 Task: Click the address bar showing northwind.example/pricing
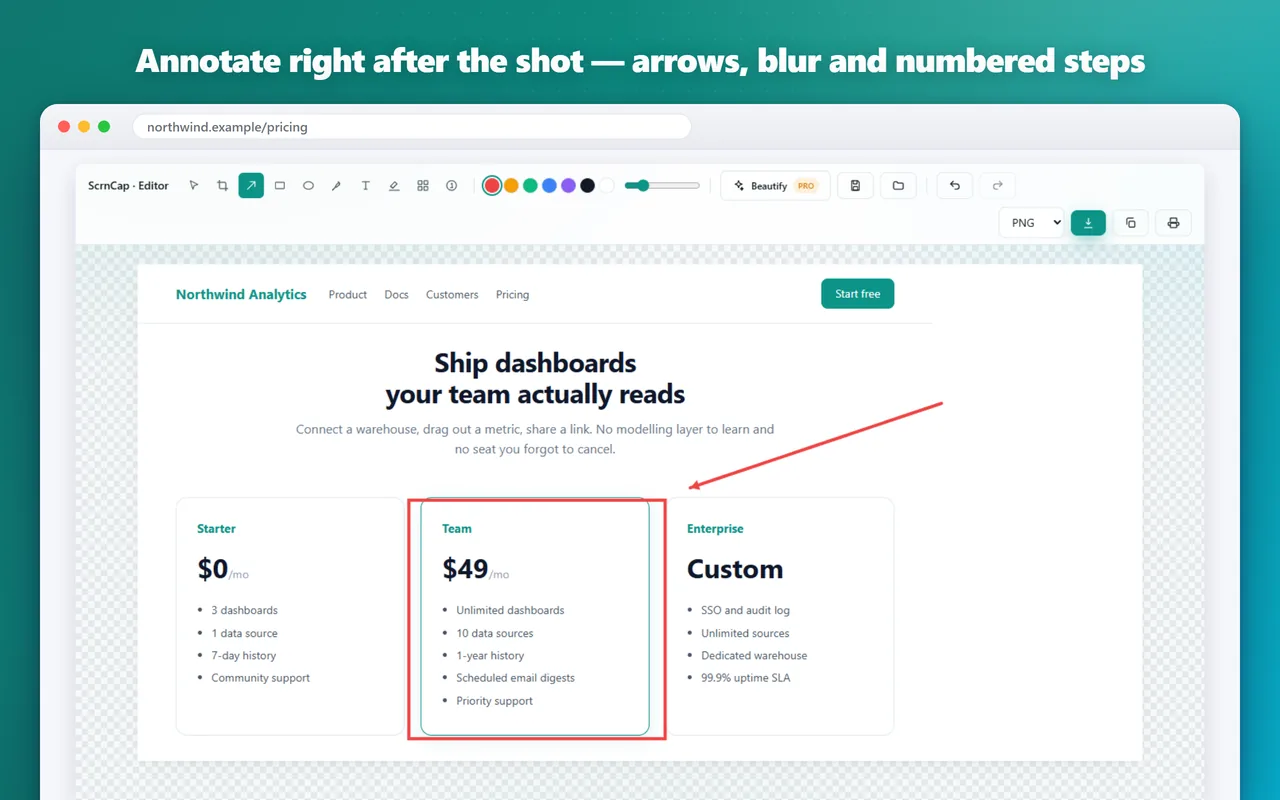coord(412,127)
